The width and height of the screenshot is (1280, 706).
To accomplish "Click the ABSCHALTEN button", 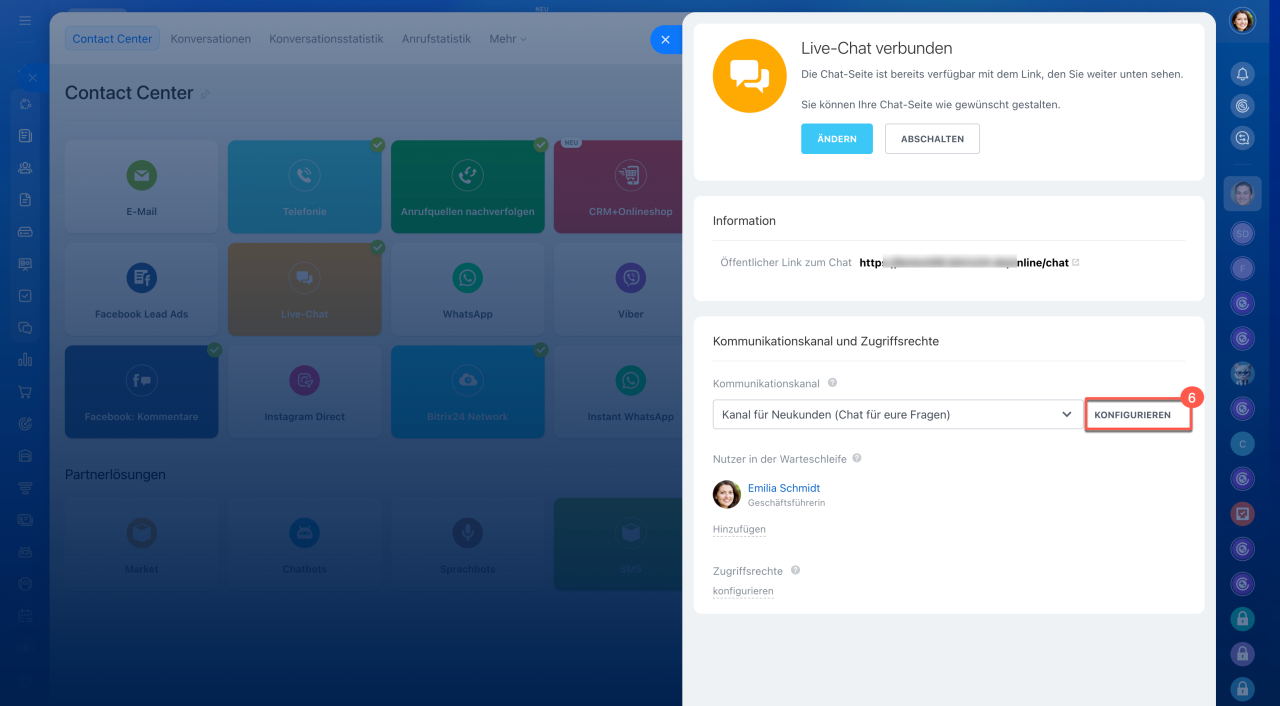I will [x=932, y=139].
